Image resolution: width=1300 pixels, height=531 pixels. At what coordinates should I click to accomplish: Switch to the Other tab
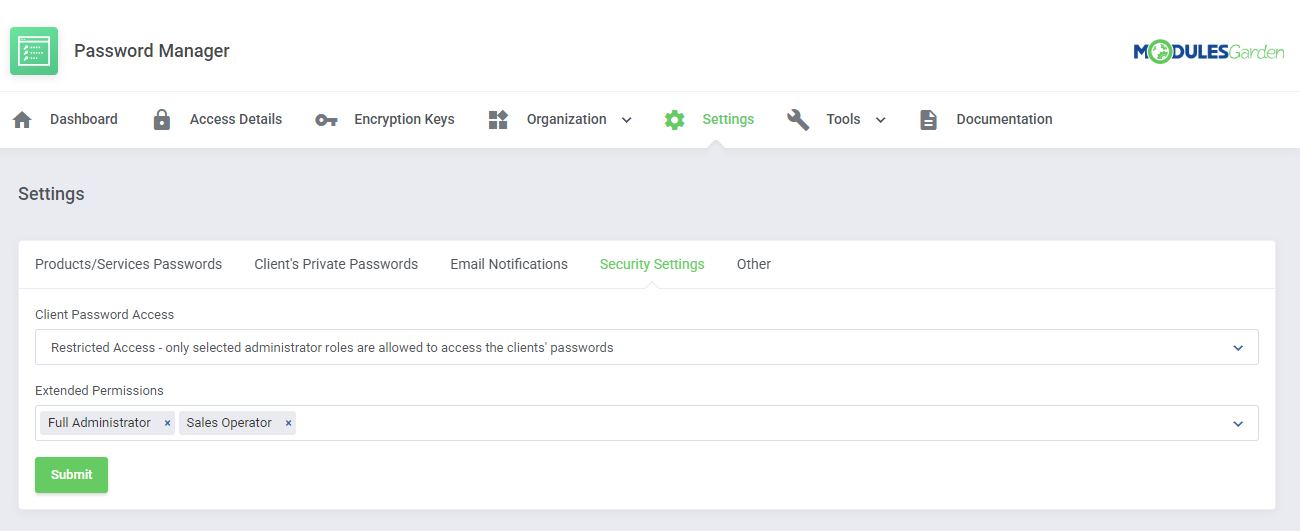[x=754, y=264]
